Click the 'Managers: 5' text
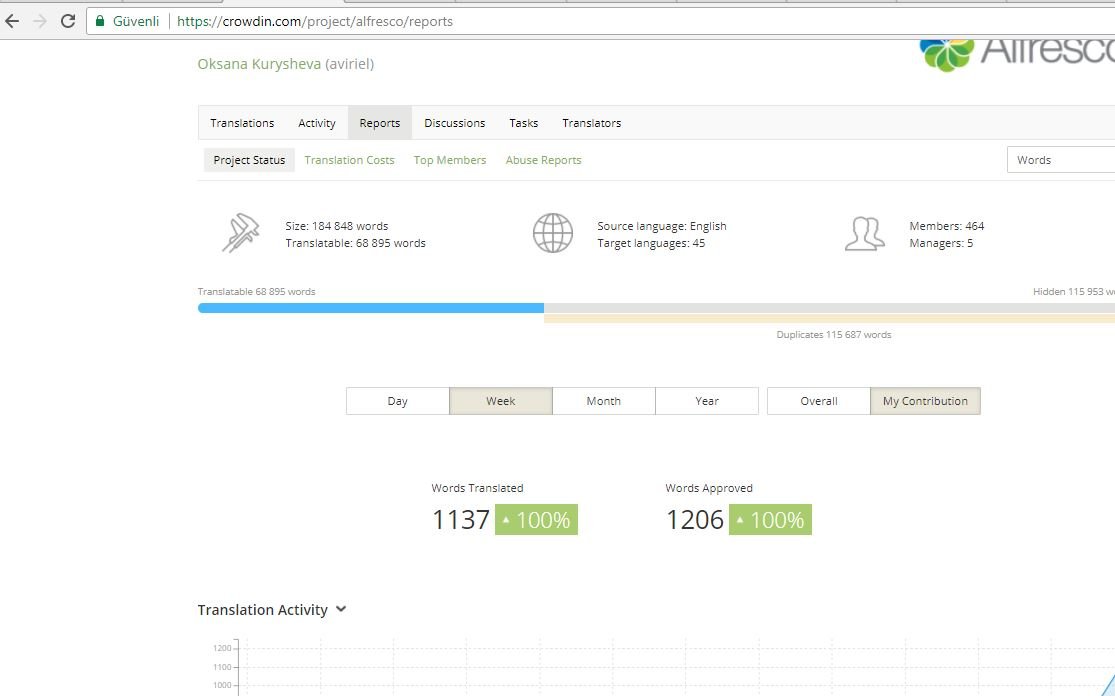1115x696 pixels. point(941,243)
